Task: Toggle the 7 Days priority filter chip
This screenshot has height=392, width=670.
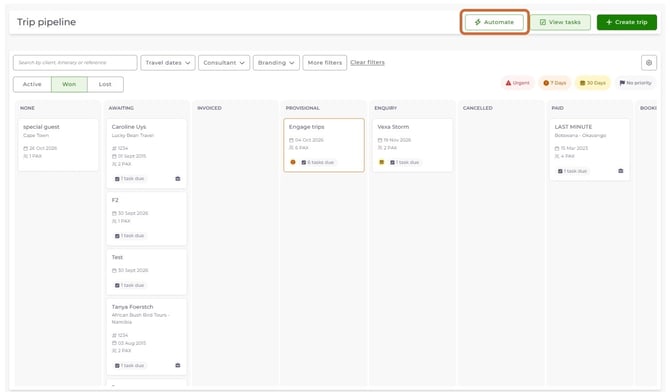Action: click(555, 83)
